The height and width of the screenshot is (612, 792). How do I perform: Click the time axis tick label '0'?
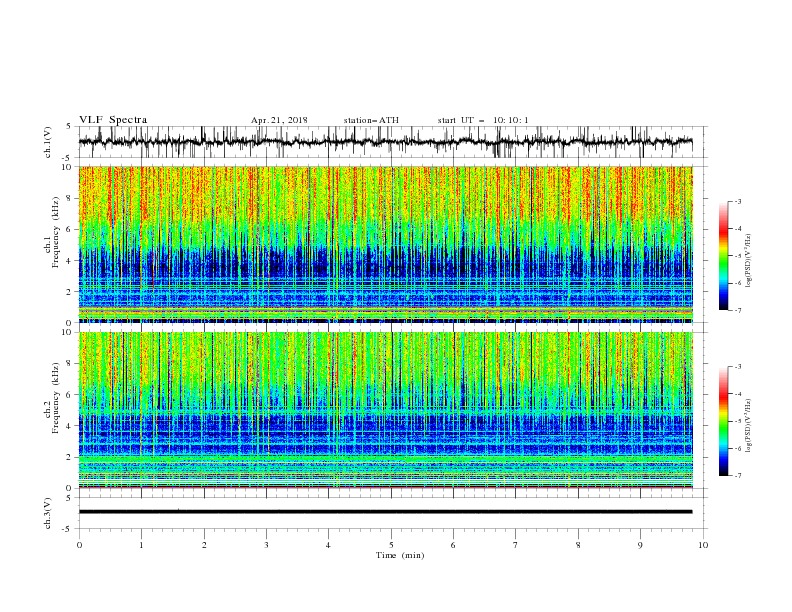(x=79, y=545)
